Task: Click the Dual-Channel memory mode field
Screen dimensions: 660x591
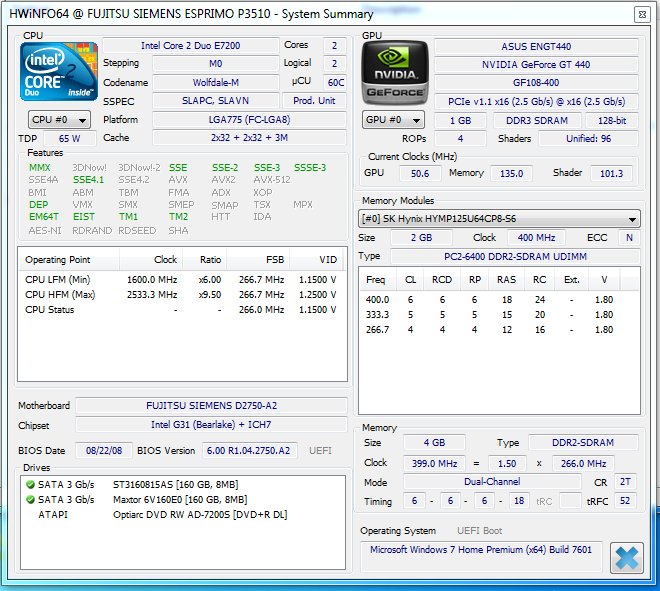Action: (x=492, y=482)
